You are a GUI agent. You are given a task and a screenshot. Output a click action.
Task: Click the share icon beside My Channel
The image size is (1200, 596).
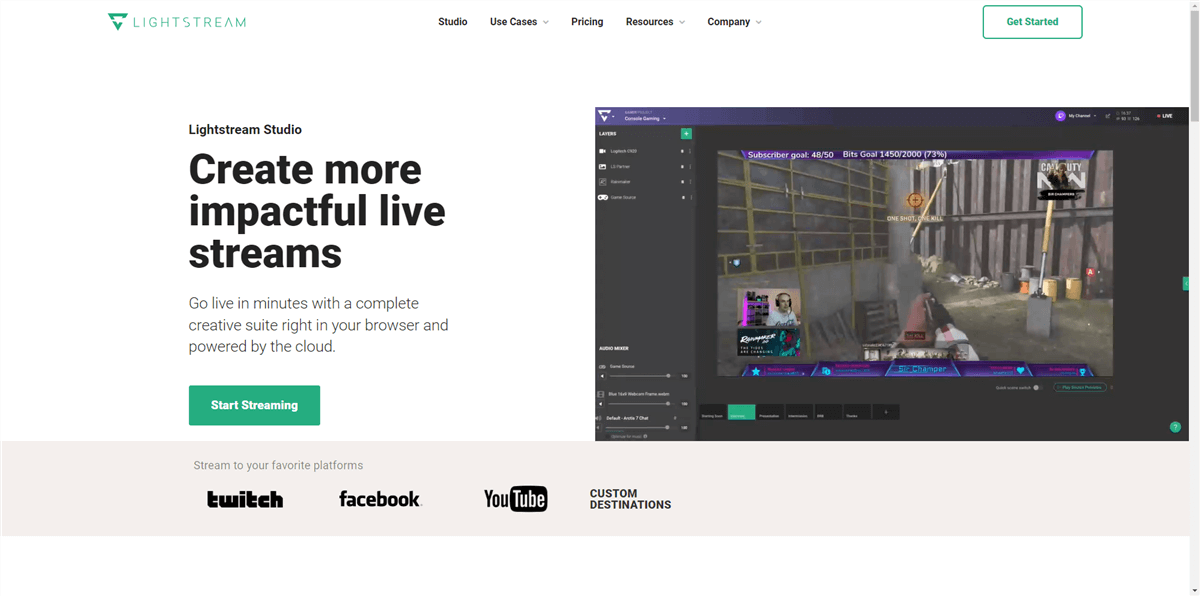(x=1109, y=116)
